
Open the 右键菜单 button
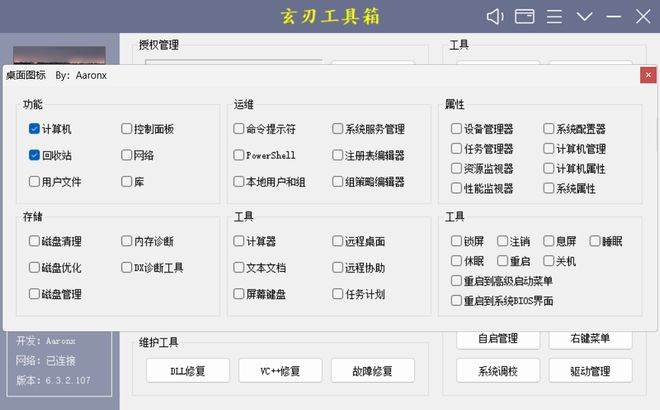point(591,339)
